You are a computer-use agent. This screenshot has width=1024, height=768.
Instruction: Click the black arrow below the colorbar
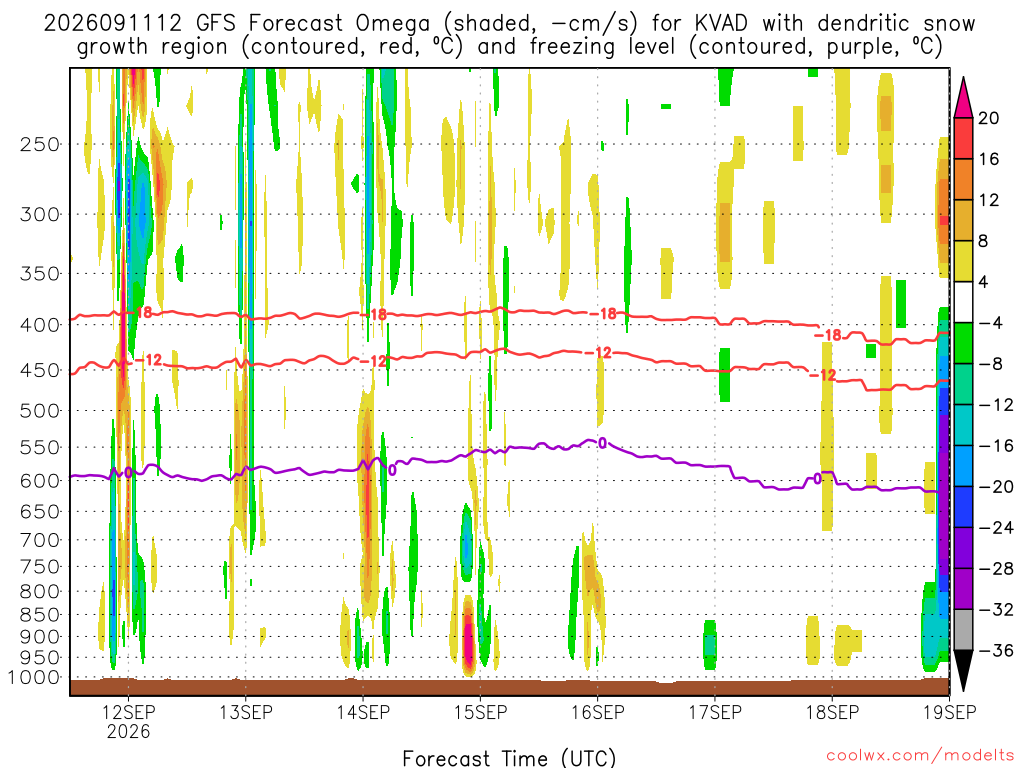tap(963, 670)
